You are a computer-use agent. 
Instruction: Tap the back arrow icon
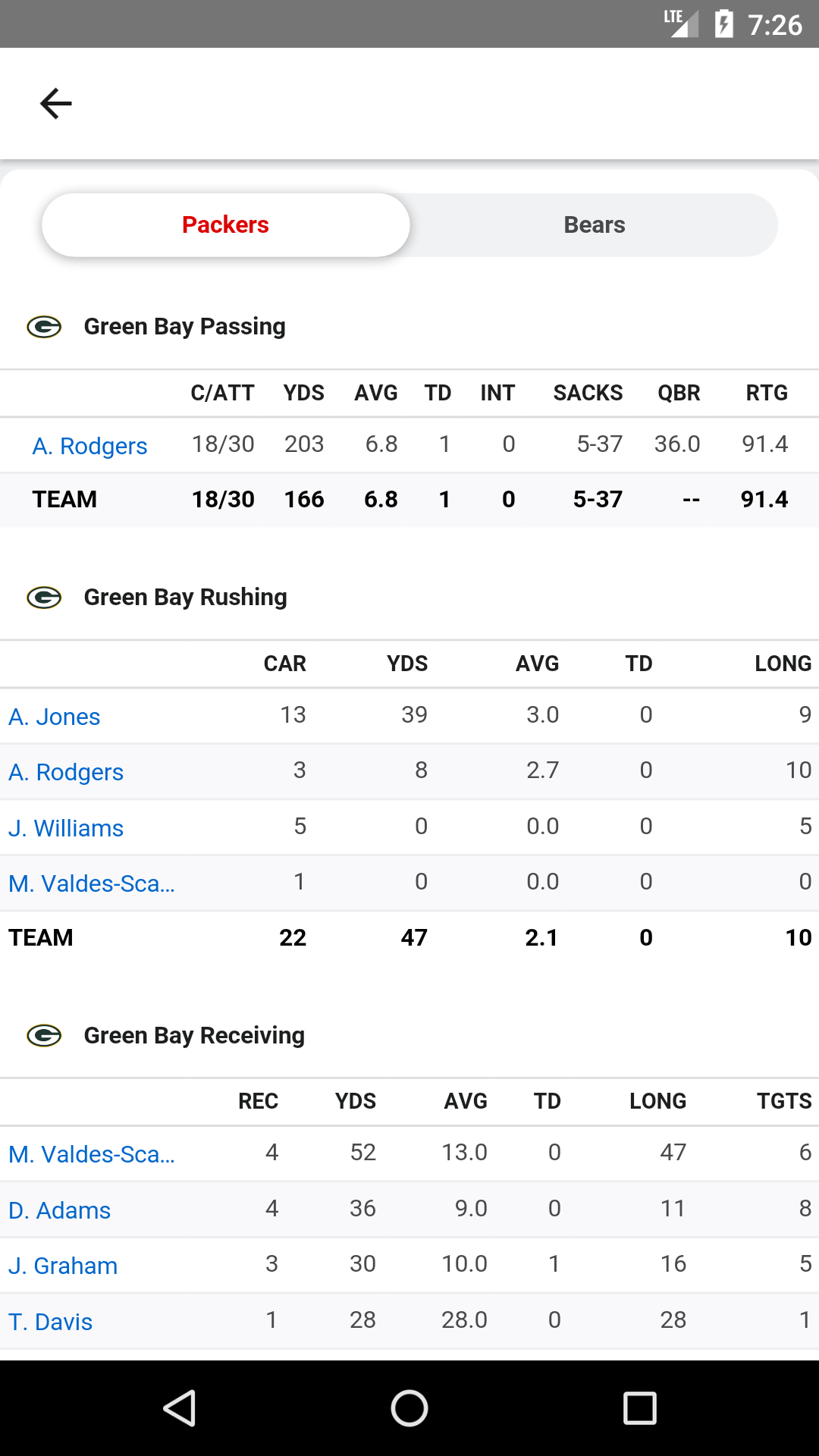pos(56,104)
